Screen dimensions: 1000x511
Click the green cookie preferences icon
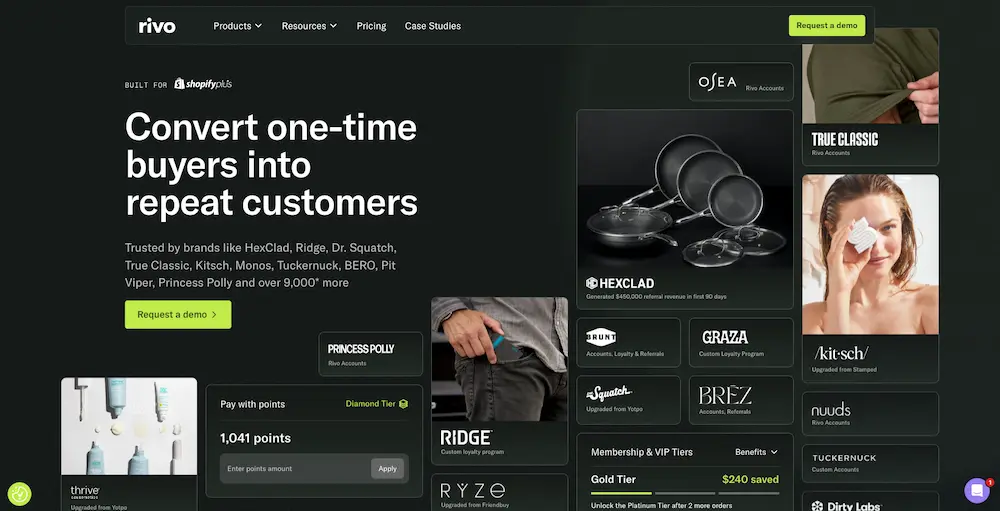click(19, 494)
